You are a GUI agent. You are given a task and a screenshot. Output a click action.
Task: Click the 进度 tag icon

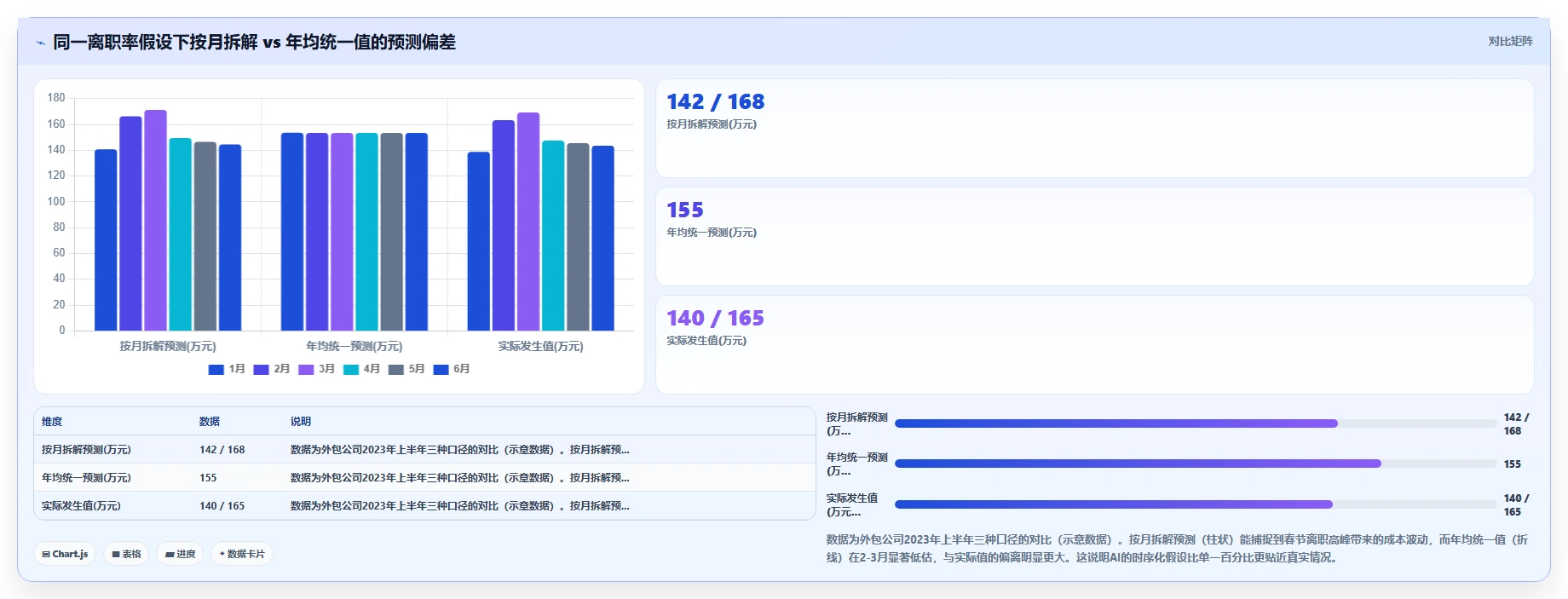pos(170,555)
